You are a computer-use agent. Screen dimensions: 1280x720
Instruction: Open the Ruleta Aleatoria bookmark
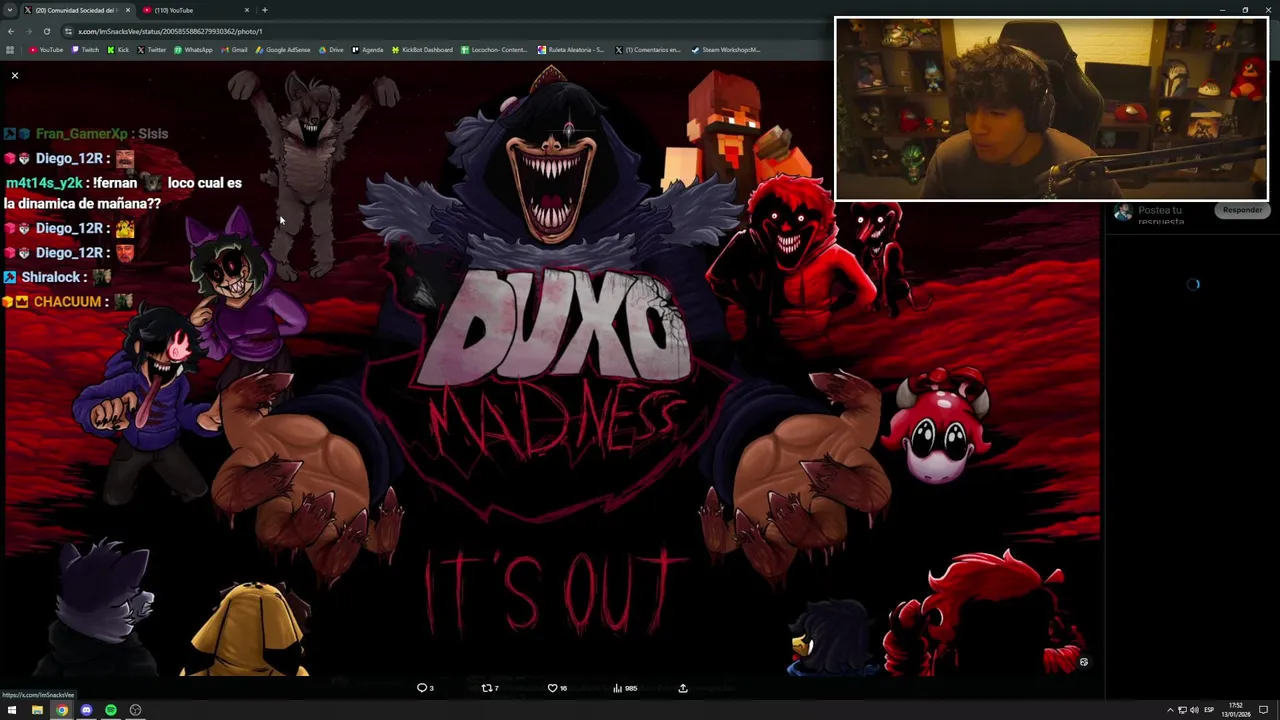click(571, 50)
